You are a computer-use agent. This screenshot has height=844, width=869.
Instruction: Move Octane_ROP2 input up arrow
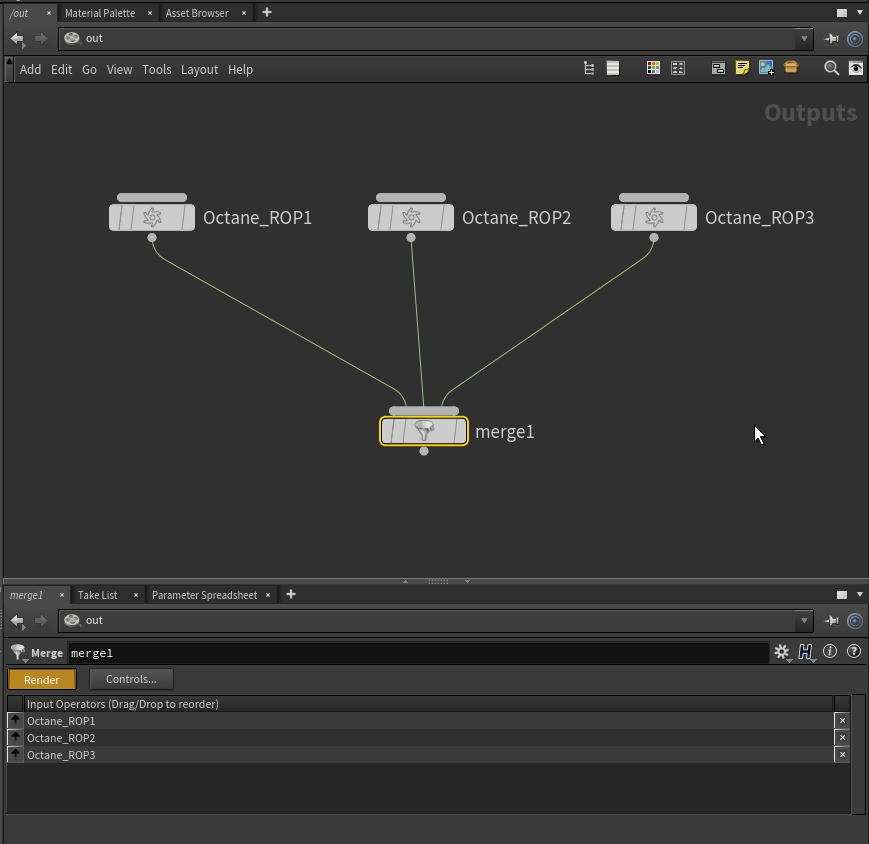[x=15, y=738]
